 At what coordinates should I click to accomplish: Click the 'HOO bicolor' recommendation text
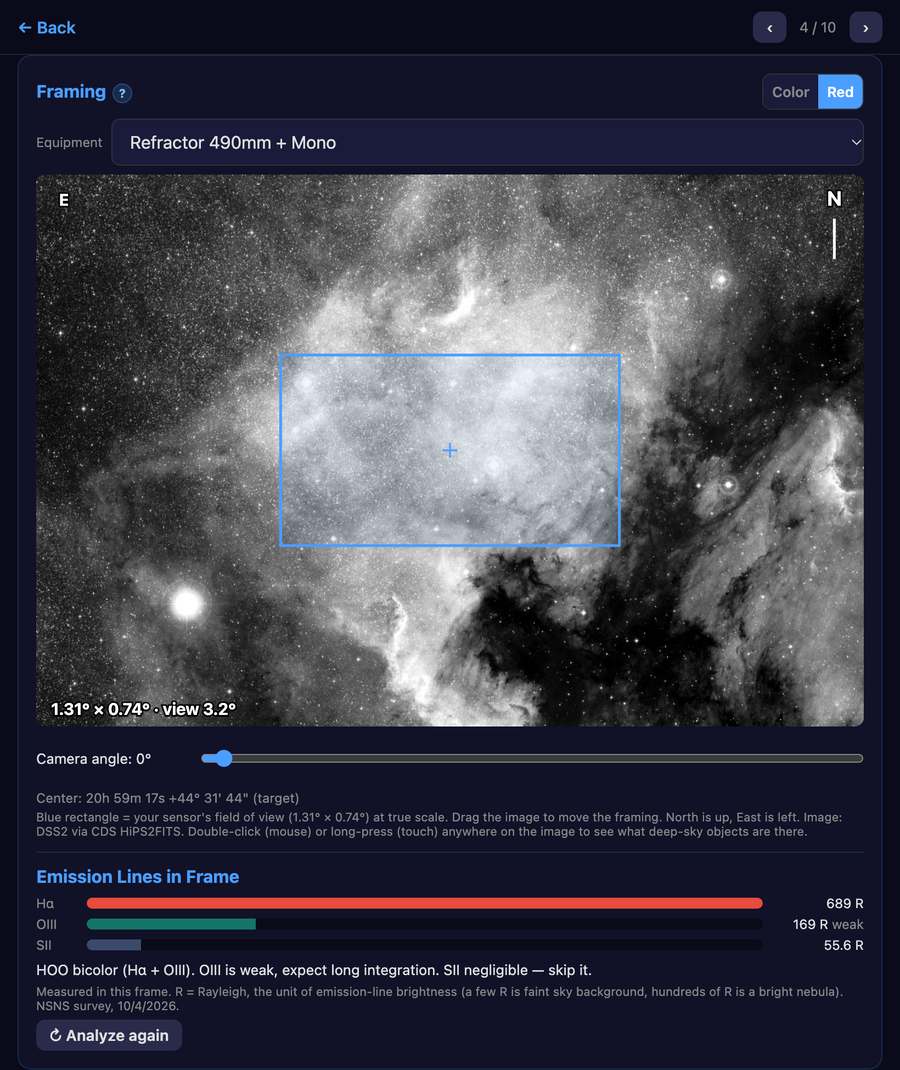pos(314,970)
